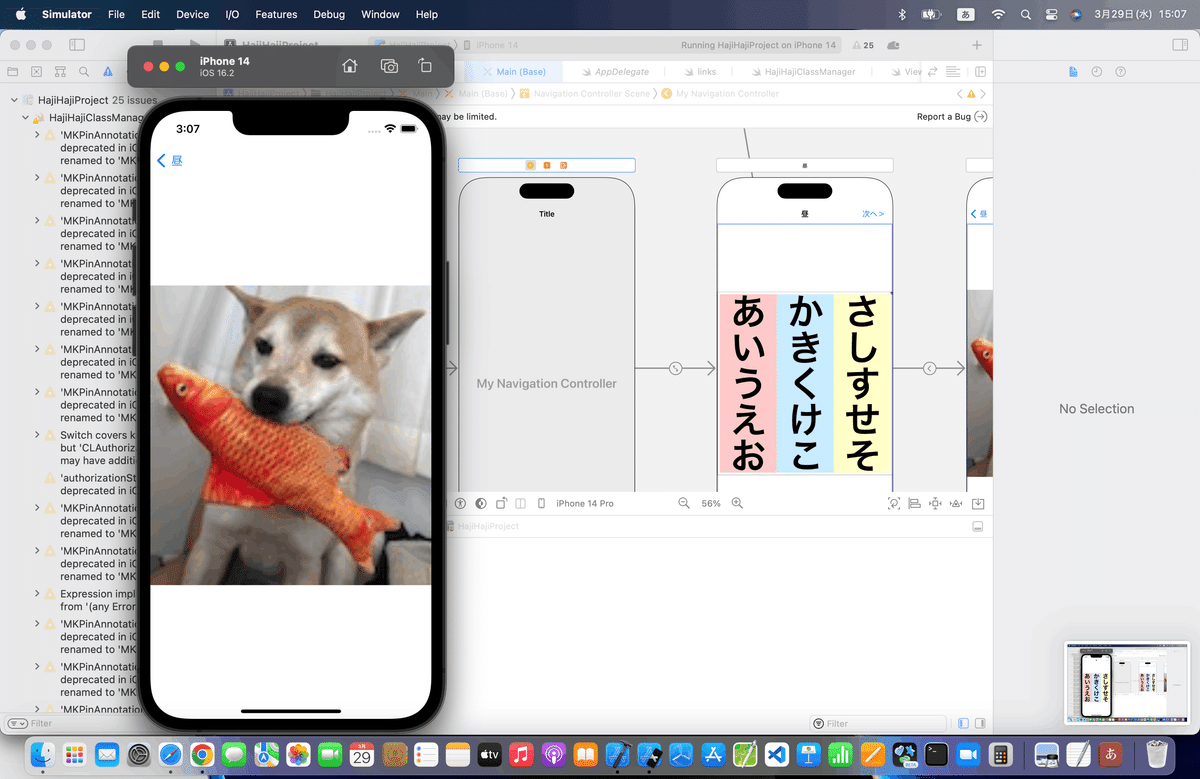Screen dimensions: 1200x779
Task: Click the Update Frames icon
Action: [894, 503]
